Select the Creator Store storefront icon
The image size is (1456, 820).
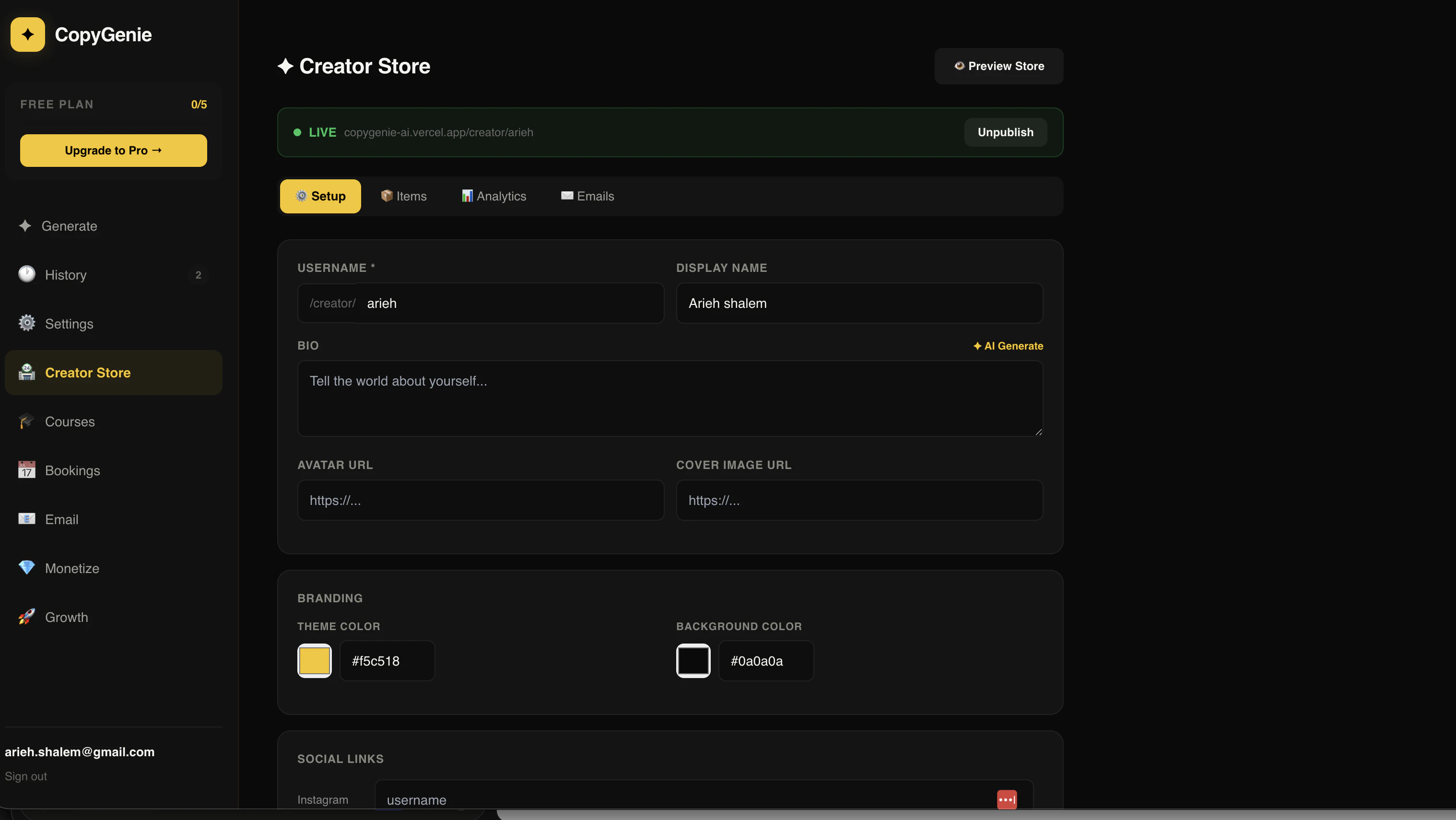[x=26, y=373]
